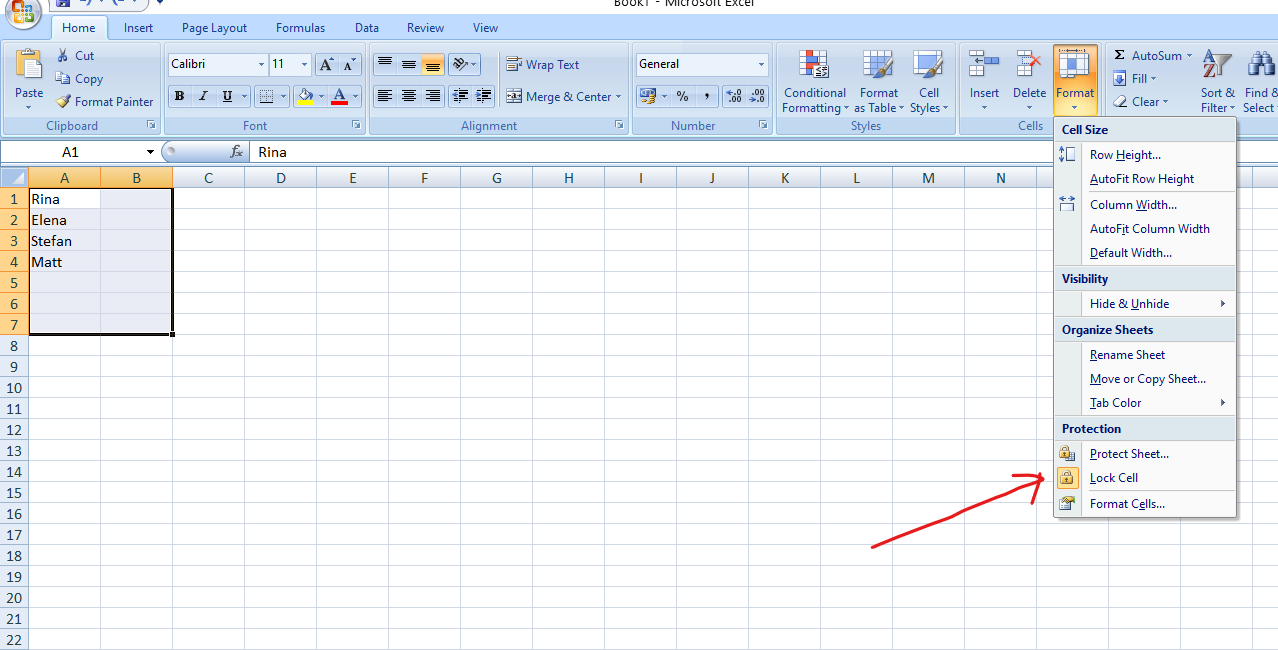1278x650 pixels.
Task: Open Format as Table gallery
Action: 879,82
